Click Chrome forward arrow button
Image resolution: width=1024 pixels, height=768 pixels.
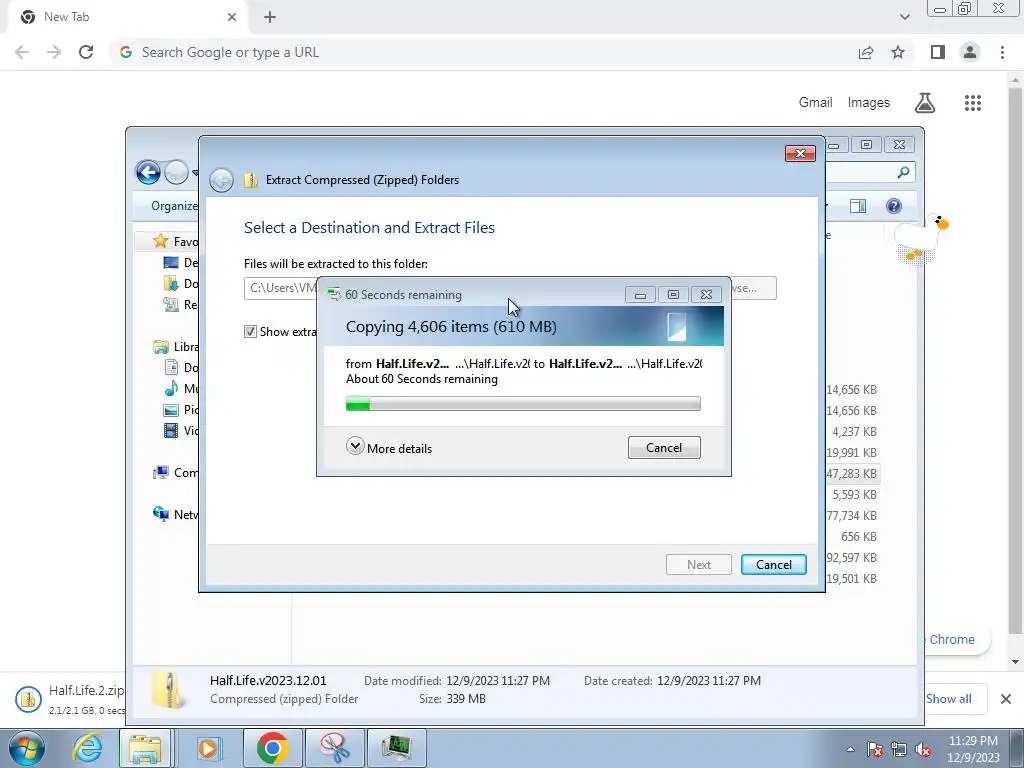click(54, 52)
